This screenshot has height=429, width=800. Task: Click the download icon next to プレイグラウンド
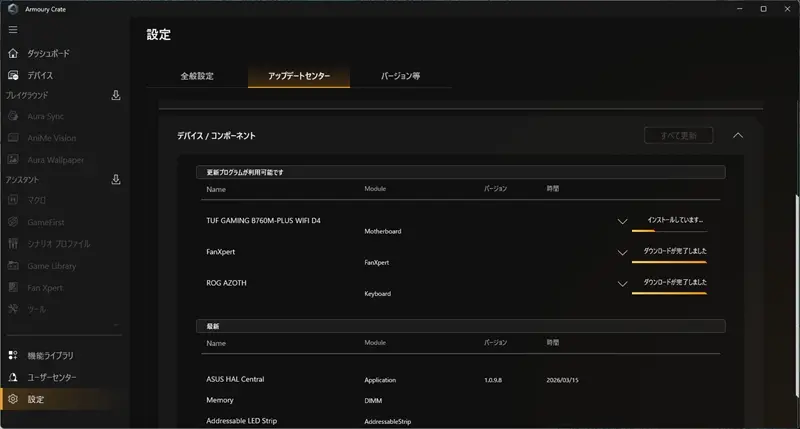click(x=116, y=96)
